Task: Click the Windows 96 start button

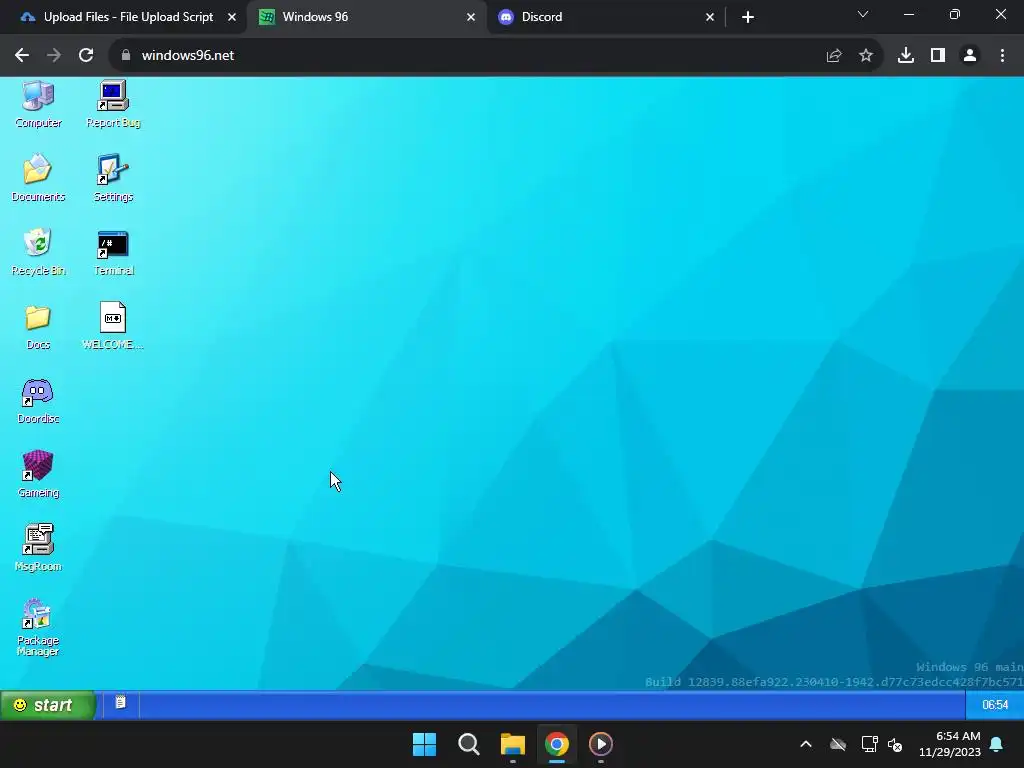Action: [48, 705]
